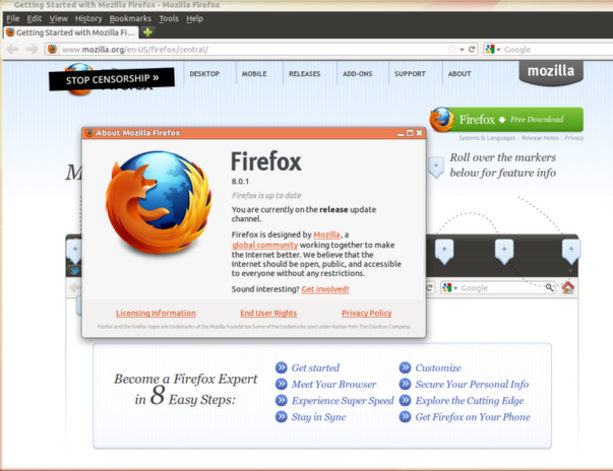
Task: Click the arrow icon next to Meet Your Browser
Action: point(281,384)
